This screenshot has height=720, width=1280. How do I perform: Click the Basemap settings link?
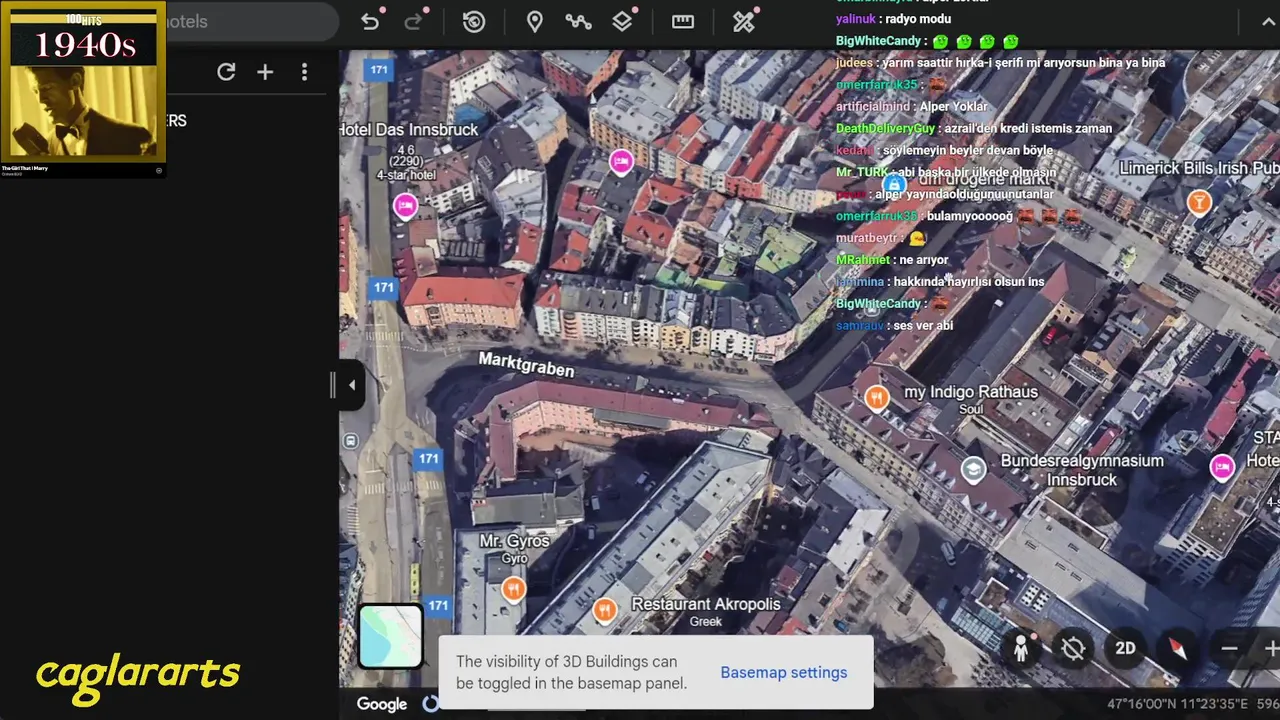pos(784,672)
